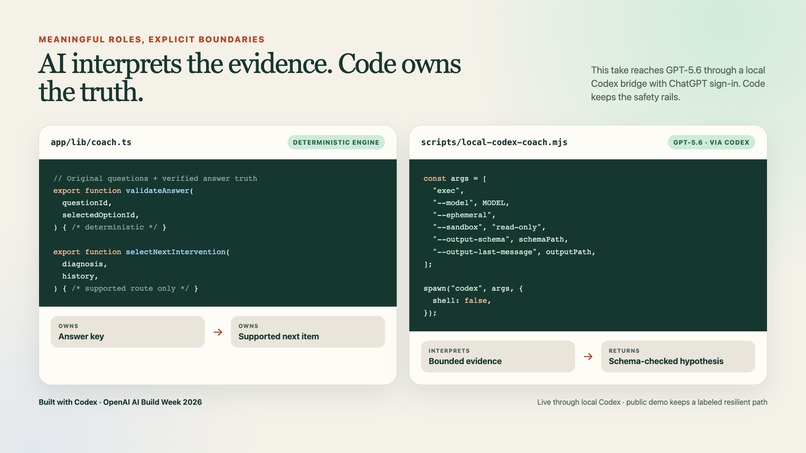Viewport: 806px width, 453px height.
Task: Select the app/lib/coach.ts file name
Action: 91,142
